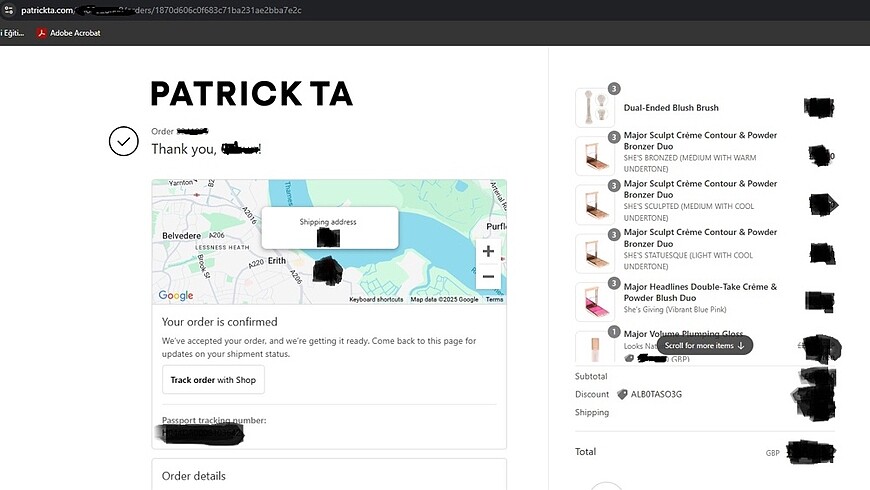Click the Shipping label in order summary

[592, 412]
